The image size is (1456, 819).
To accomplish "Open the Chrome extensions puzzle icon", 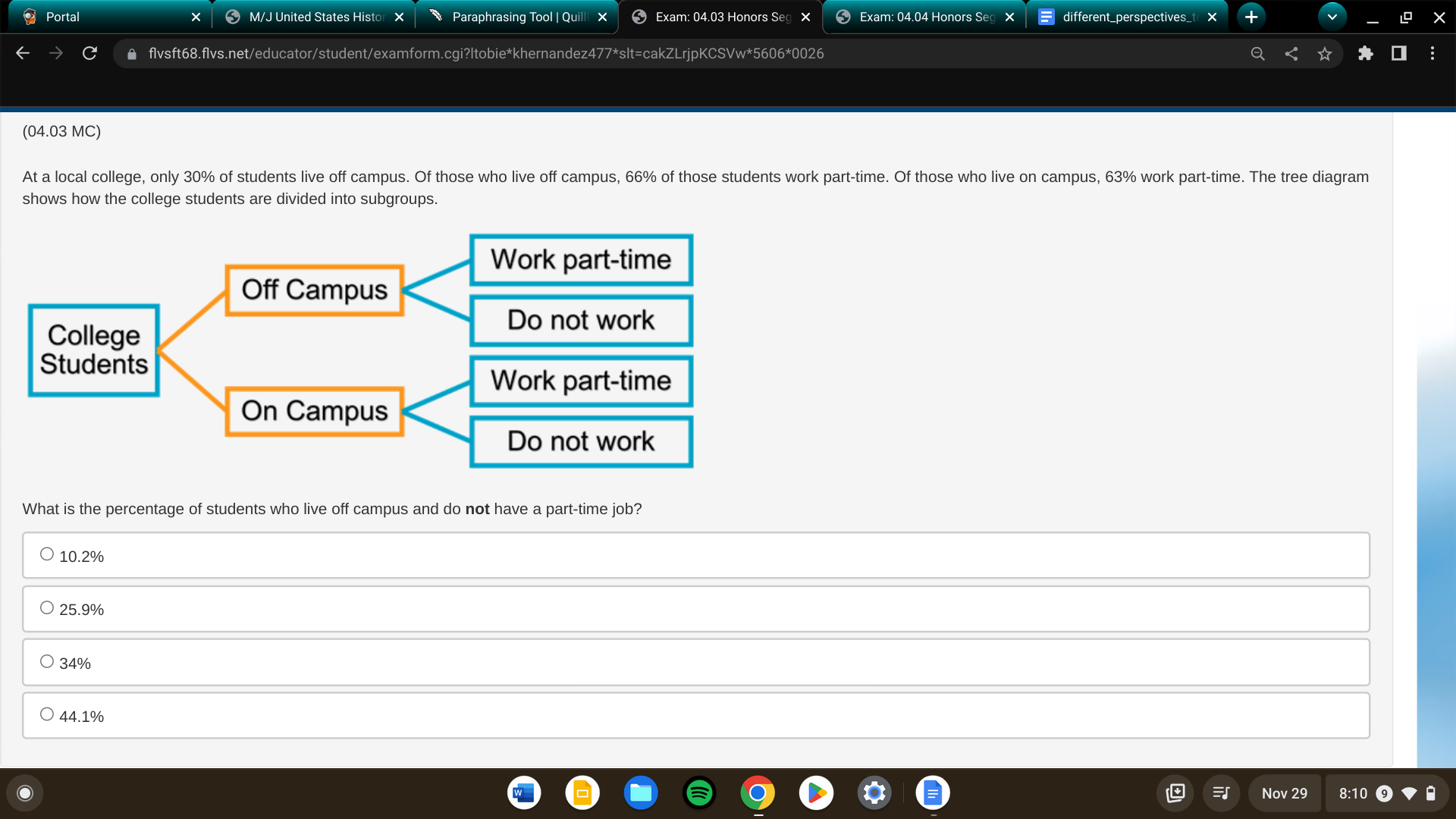I will tap(1365, 53).
